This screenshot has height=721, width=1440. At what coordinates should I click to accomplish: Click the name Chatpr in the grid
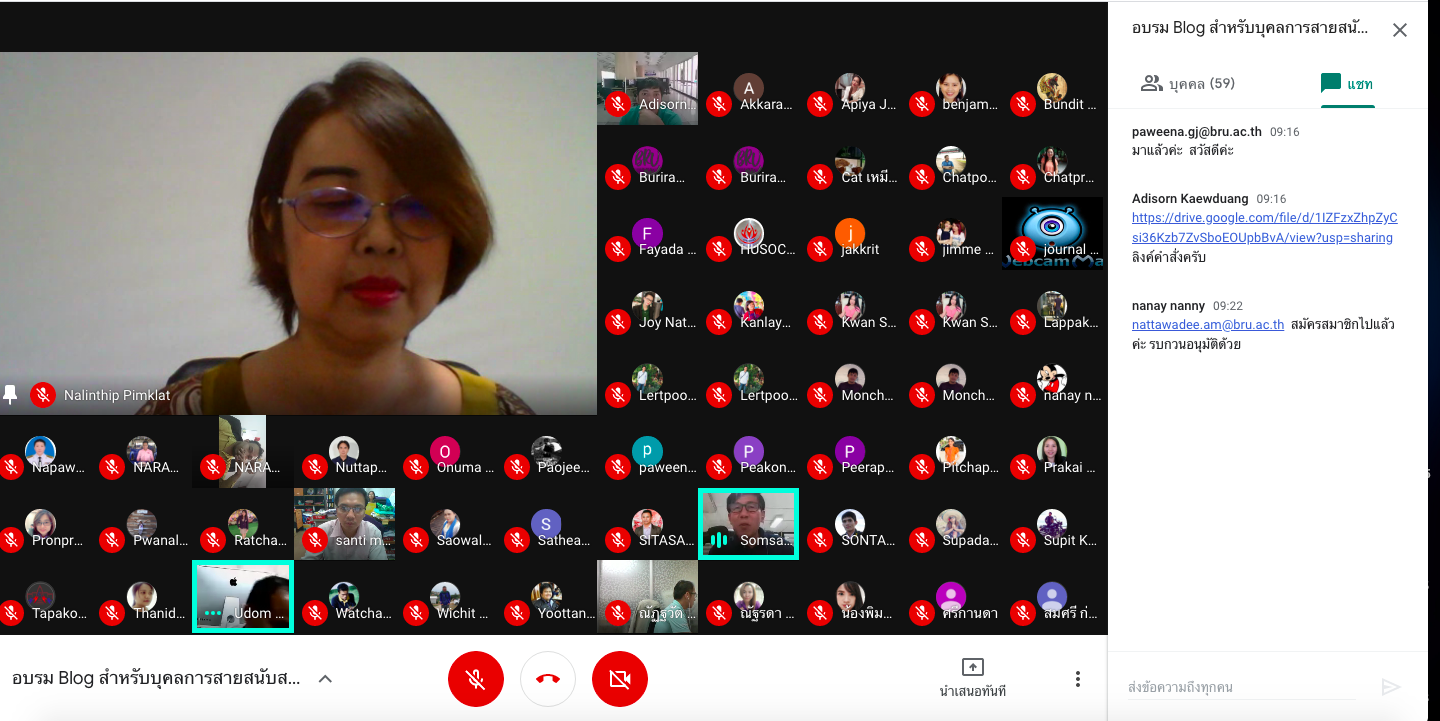tap(1070, 177)
